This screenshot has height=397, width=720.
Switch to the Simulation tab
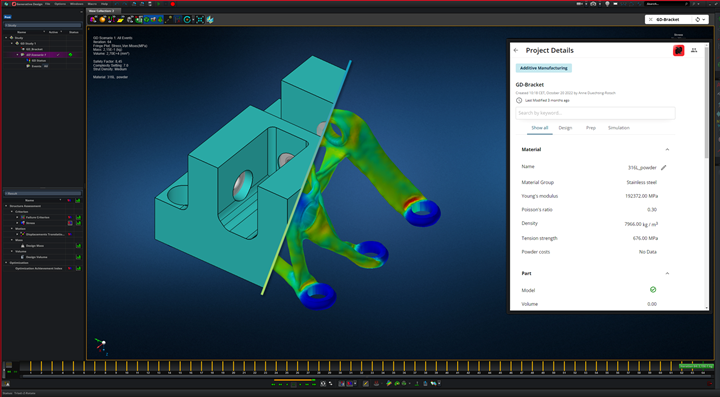619,128
